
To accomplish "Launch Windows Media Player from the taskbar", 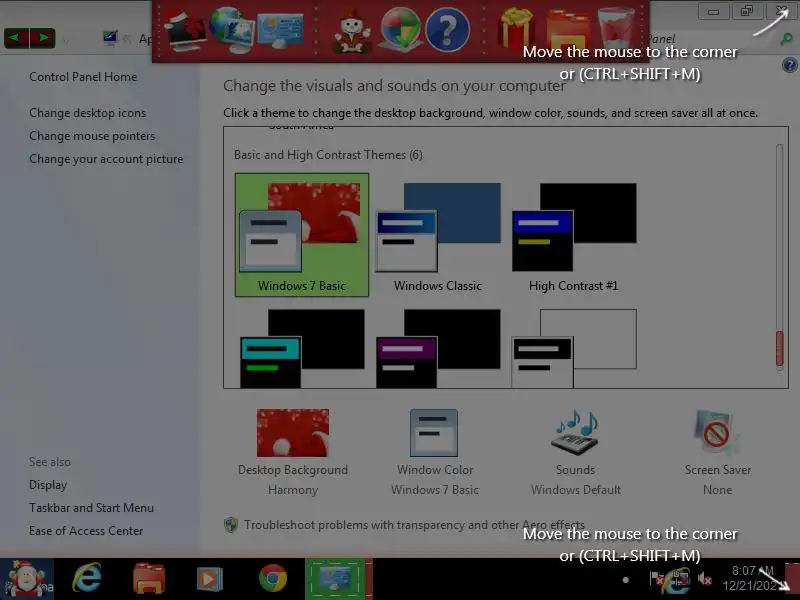I will (210, 579).
